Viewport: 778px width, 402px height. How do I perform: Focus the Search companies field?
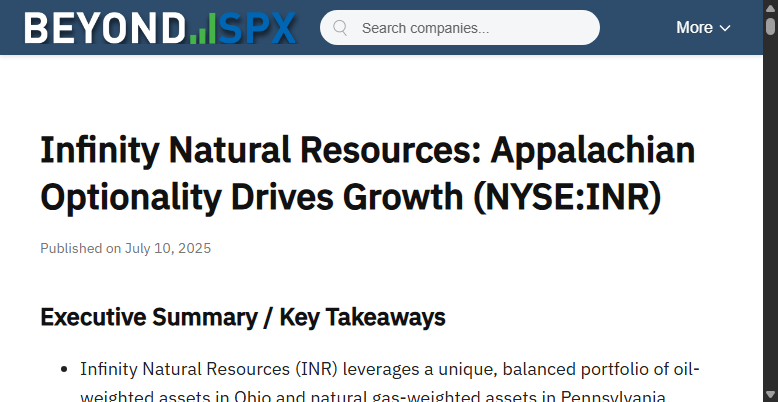pyautogui.click(x=459, y=28)
